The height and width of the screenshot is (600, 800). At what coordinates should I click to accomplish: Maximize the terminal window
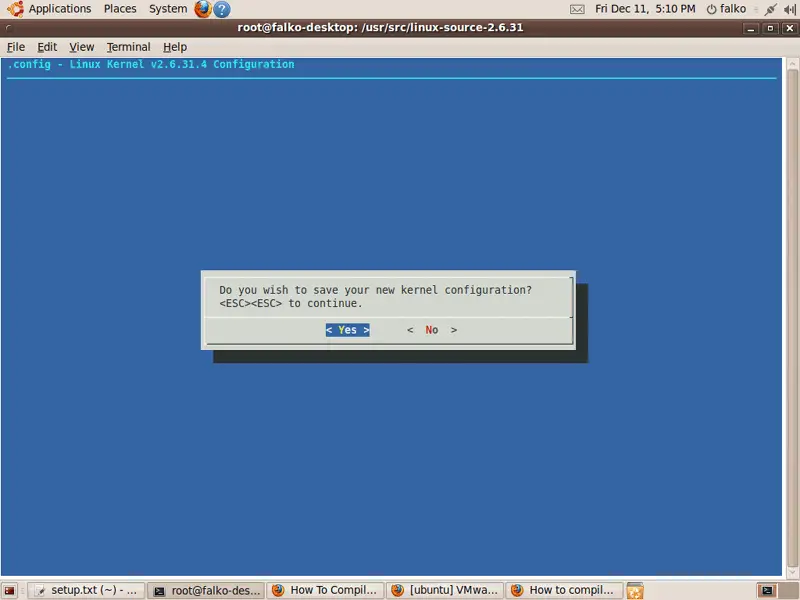(x=770, y=29)
